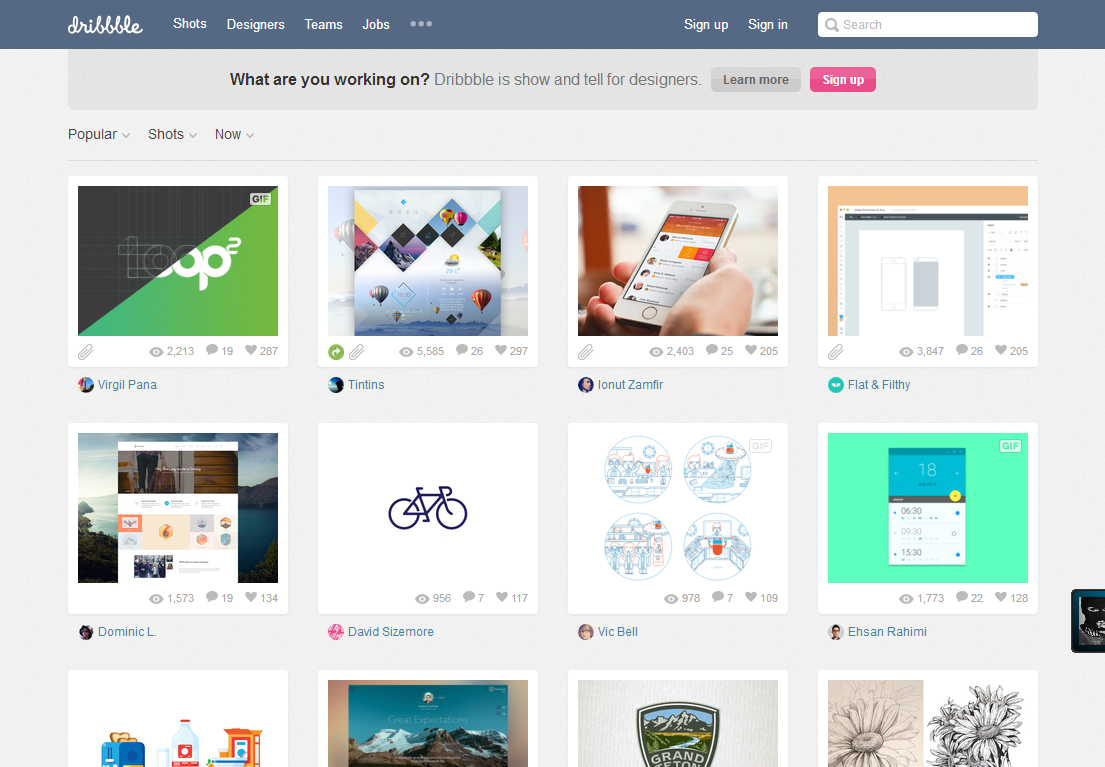This screenshot has width=1105, height=767.
Task: Open Virgil Pana's profile link
Action: [127, 385]
